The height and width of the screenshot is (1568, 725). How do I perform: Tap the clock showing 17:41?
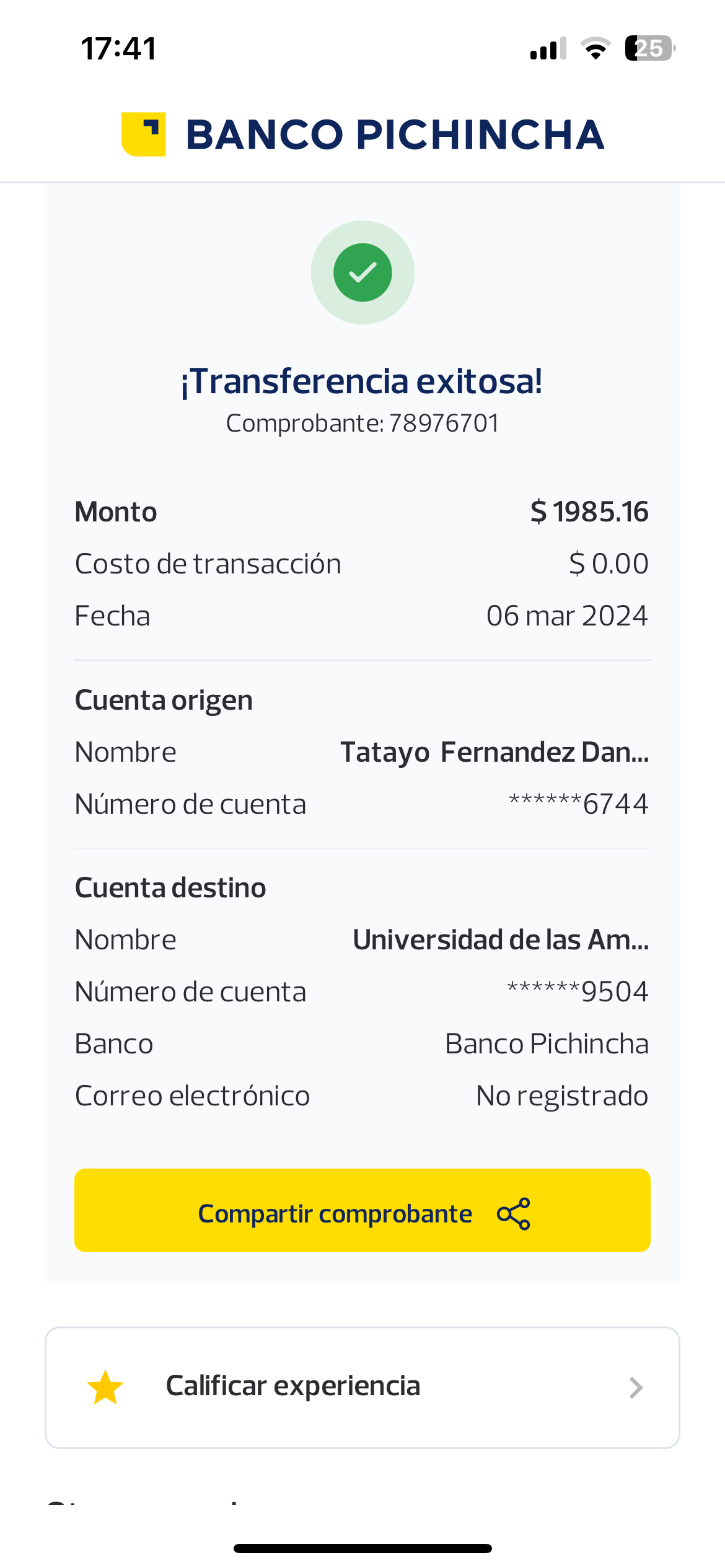[118, 48]
